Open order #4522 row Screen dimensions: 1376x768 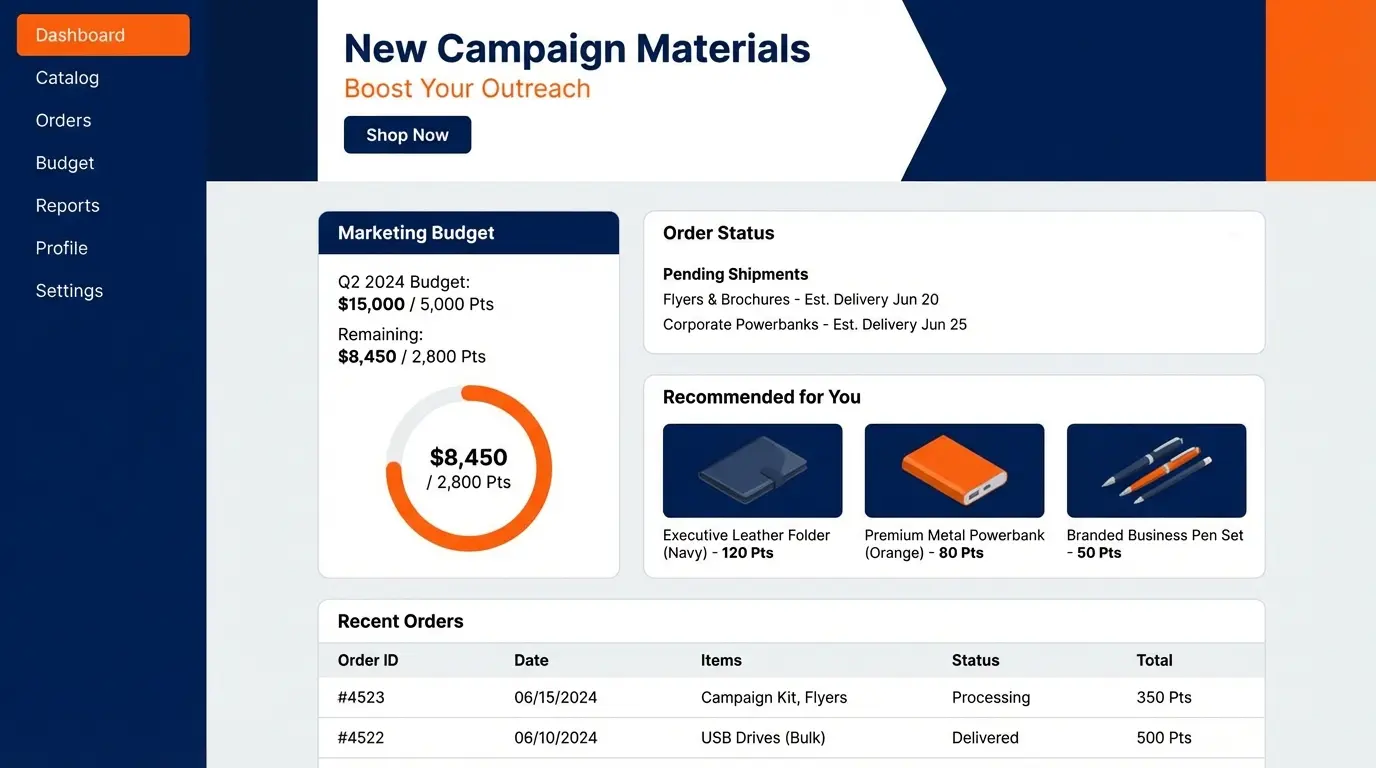791,738
